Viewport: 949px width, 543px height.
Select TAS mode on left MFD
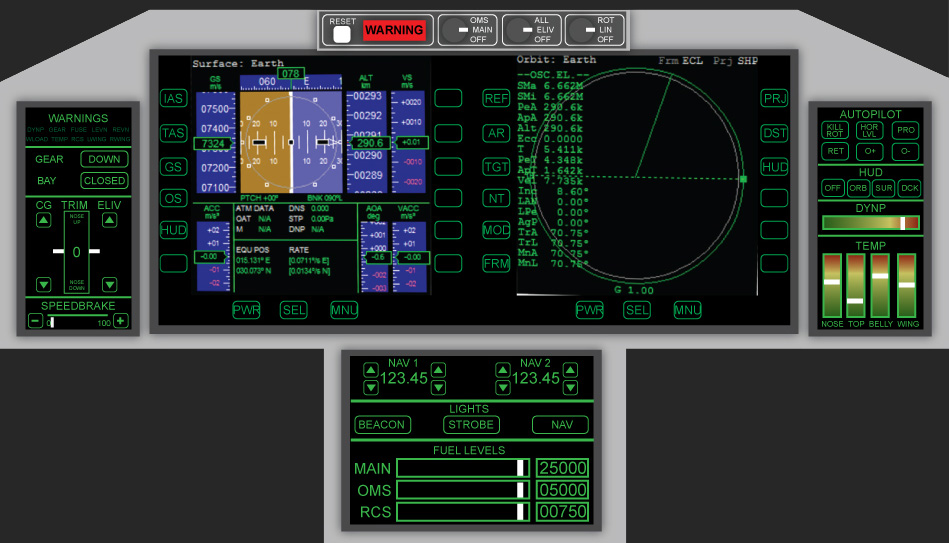click(173, 133)
